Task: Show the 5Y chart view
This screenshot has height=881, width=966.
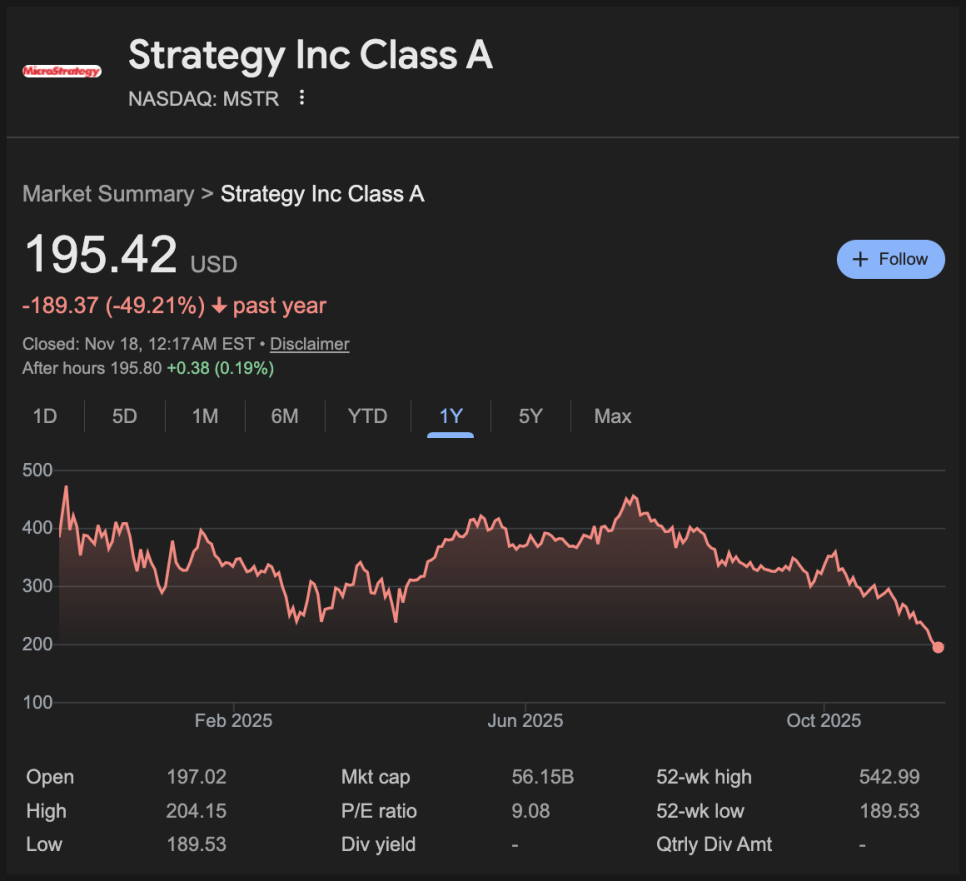Action: (530, 416)
